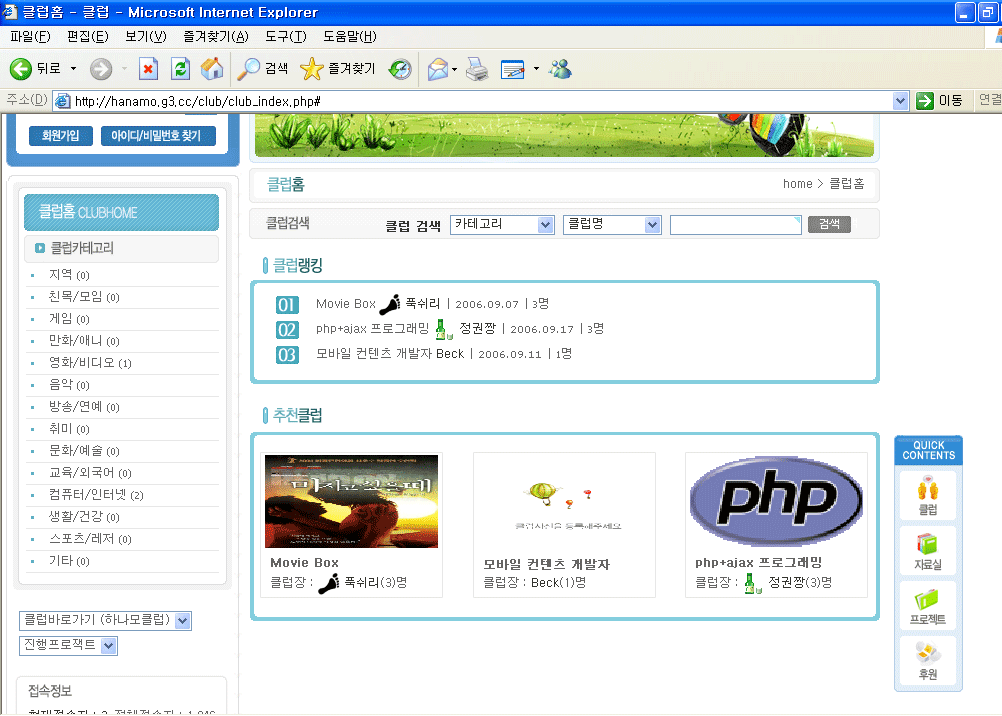Click the Print toolbar icon
The width and height of the screenshot is (1002, 716).
[x=477, y=69]
